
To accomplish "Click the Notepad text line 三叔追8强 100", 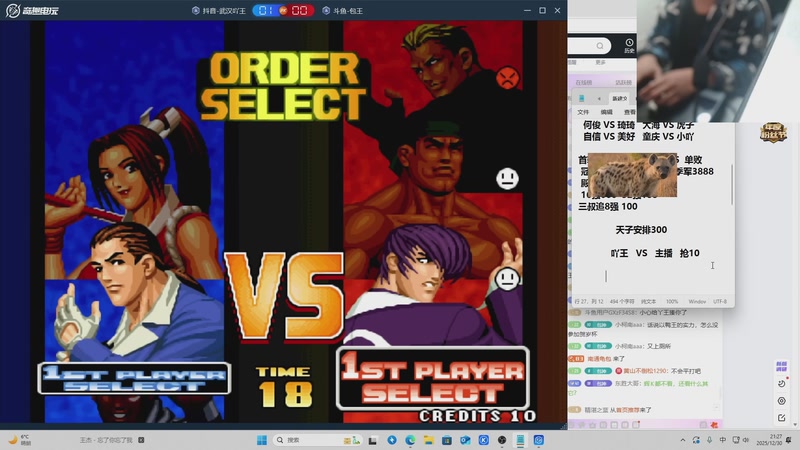I will tap(608, 207).
